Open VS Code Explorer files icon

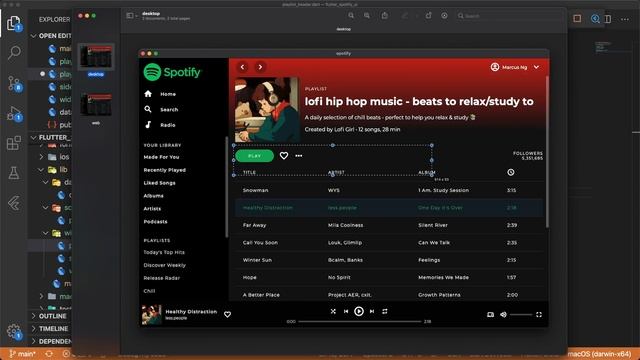(x=13, y=23)
